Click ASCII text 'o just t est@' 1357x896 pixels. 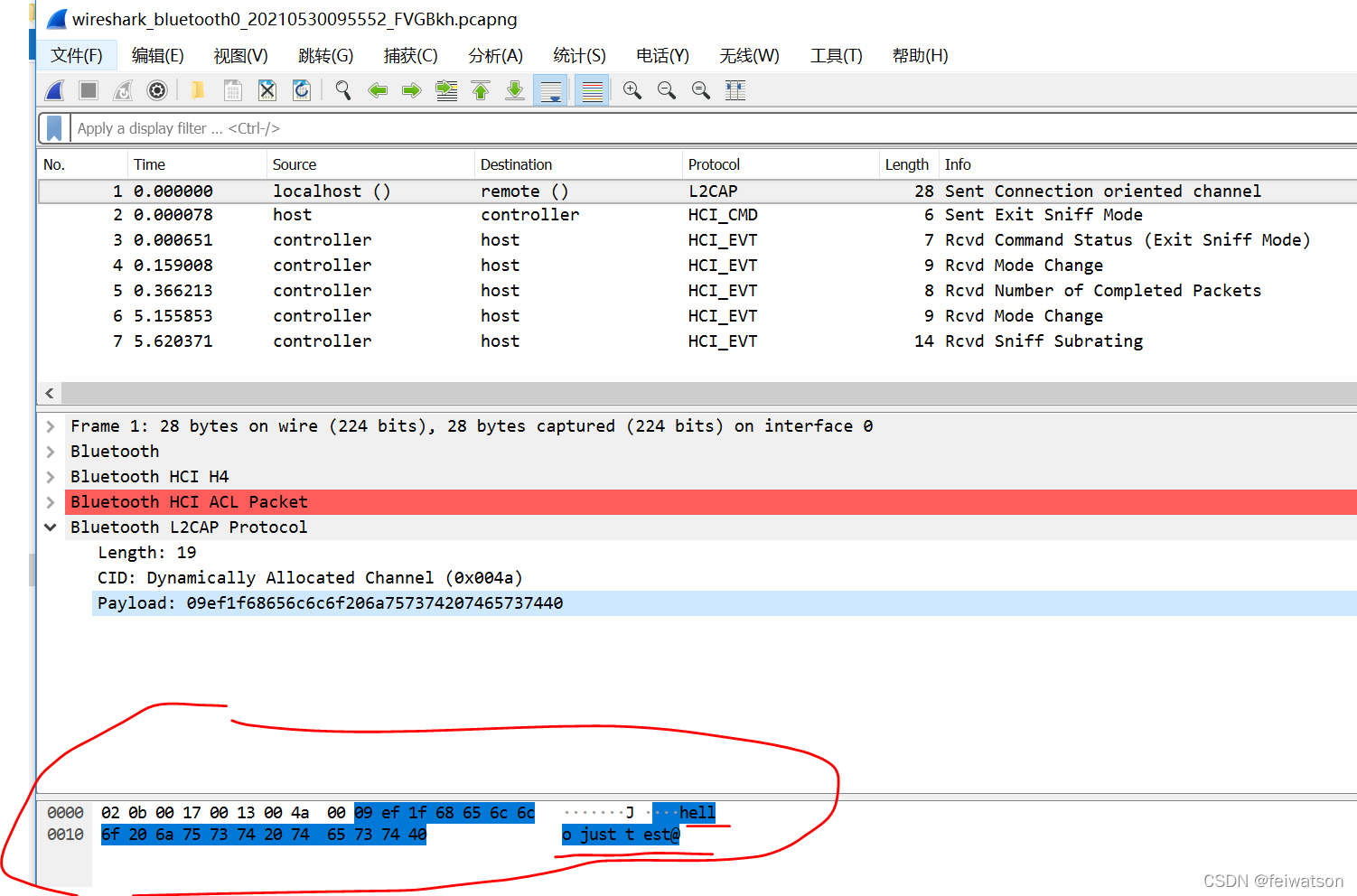point(621,835)
